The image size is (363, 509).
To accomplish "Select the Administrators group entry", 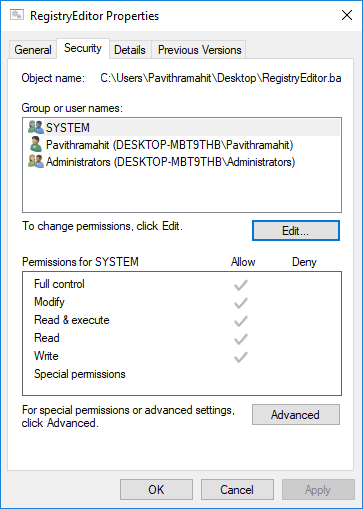I will pyautogui.click(x=182, y=162).
